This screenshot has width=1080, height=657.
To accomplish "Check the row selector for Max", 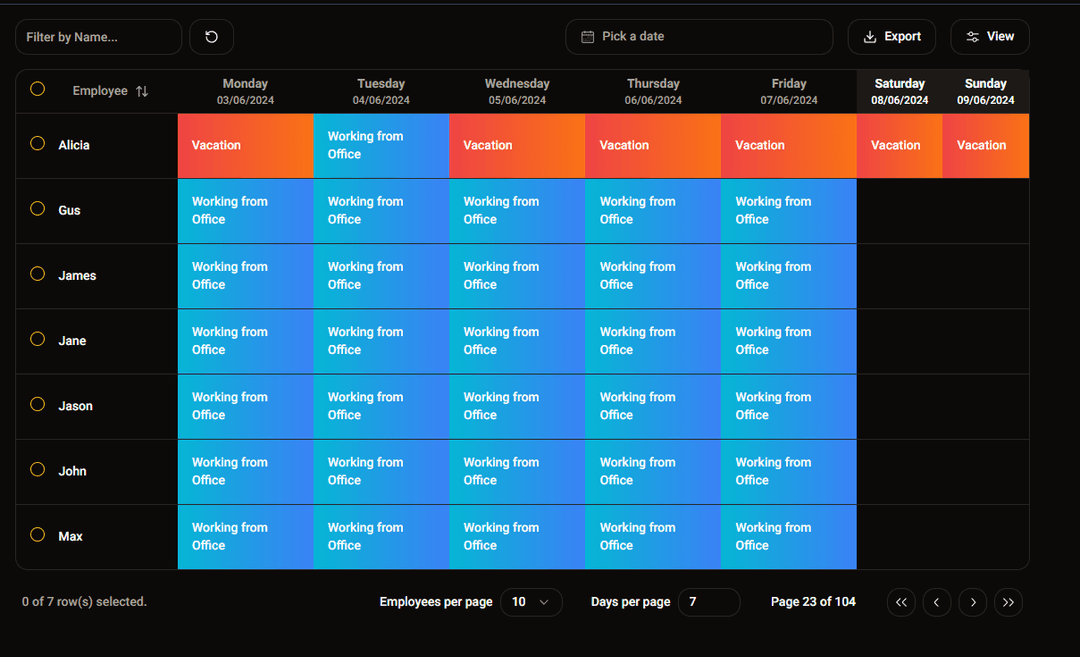I will click(x=38, y=535).
